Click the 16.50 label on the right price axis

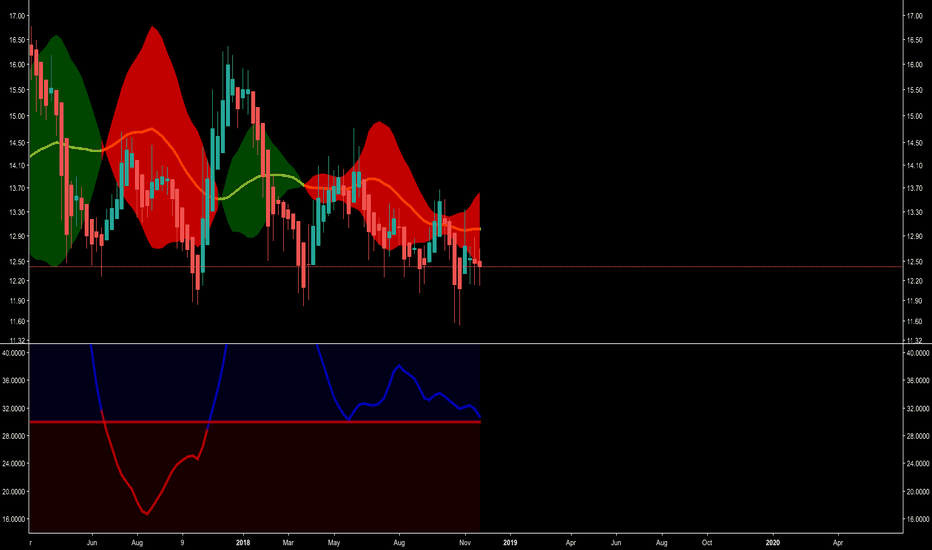click(914, 40)
